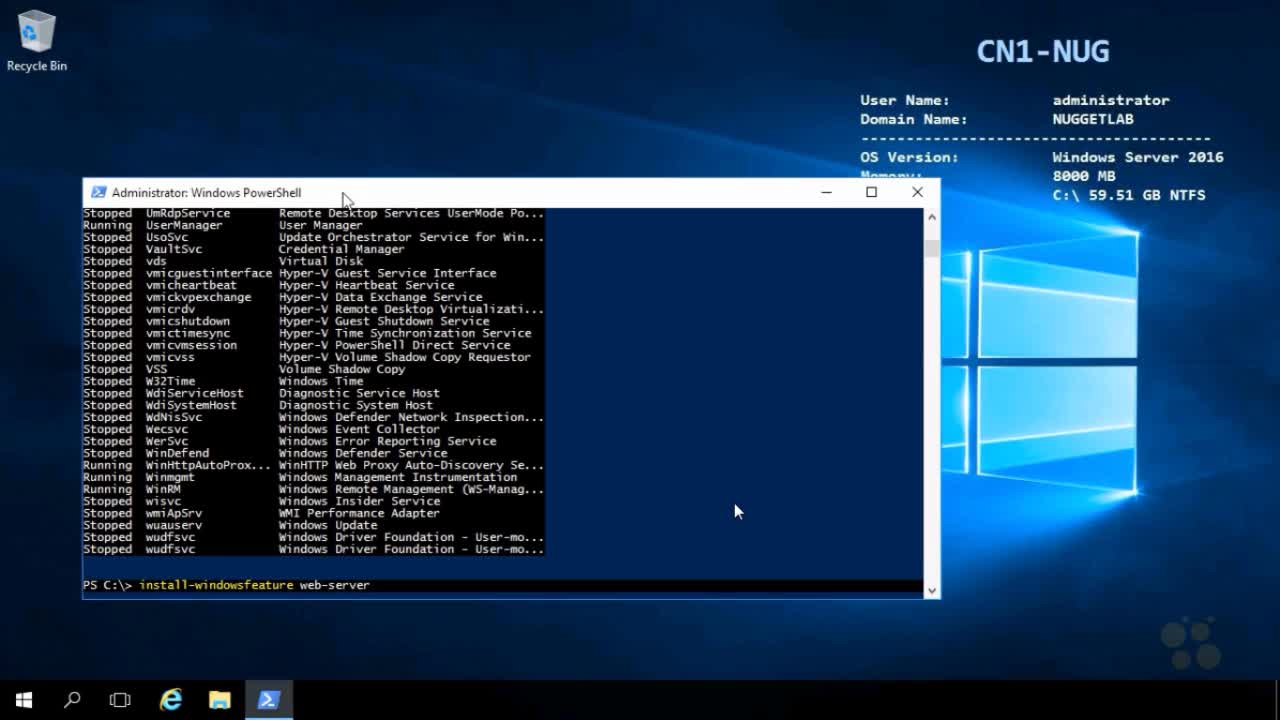This screenshot has width=1280, height=720.
Task: Open taskbar Search magnifier
Action: pyautogui.click(x=72, y=700)
